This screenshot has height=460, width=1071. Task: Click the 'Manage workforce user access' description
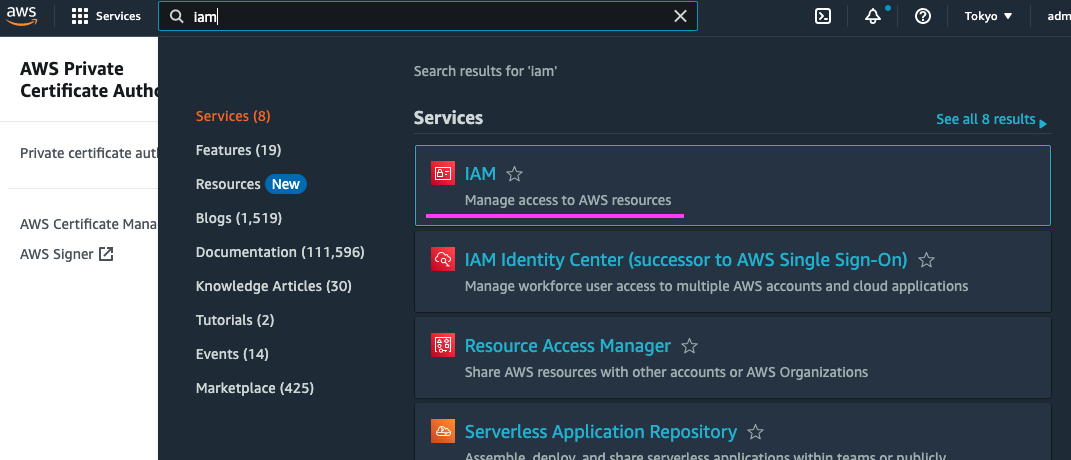pos(717,286)
